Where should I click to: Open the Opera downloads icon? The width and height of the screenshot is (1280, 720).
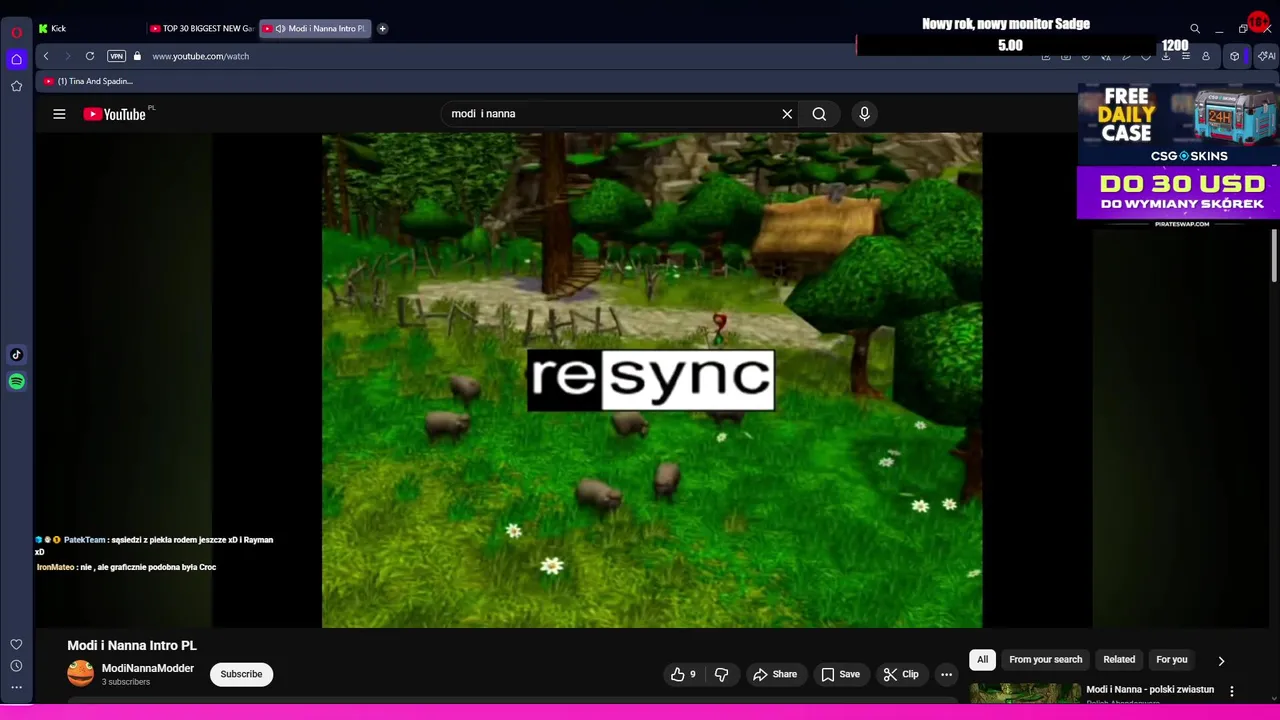click(x=1166, y=56)
